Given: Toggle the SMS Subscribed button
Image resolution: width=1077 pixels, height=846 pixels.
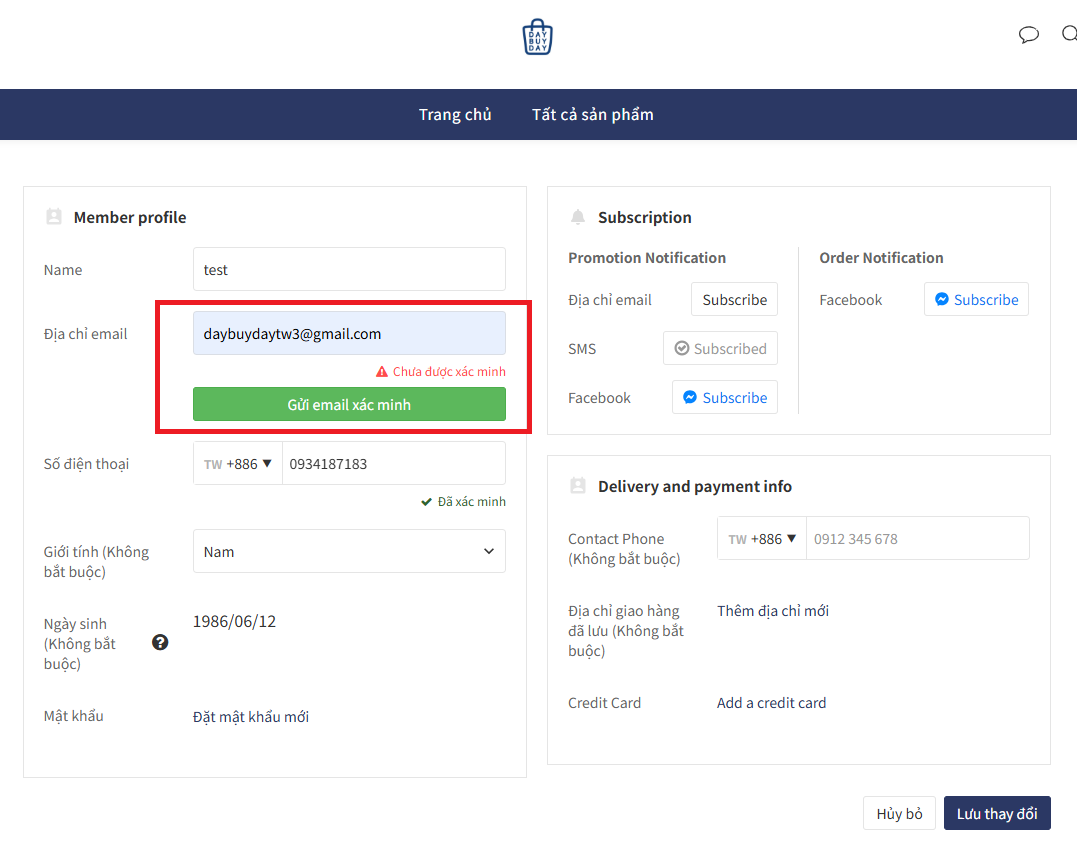Looking at the screenshot, I should 720,348.
